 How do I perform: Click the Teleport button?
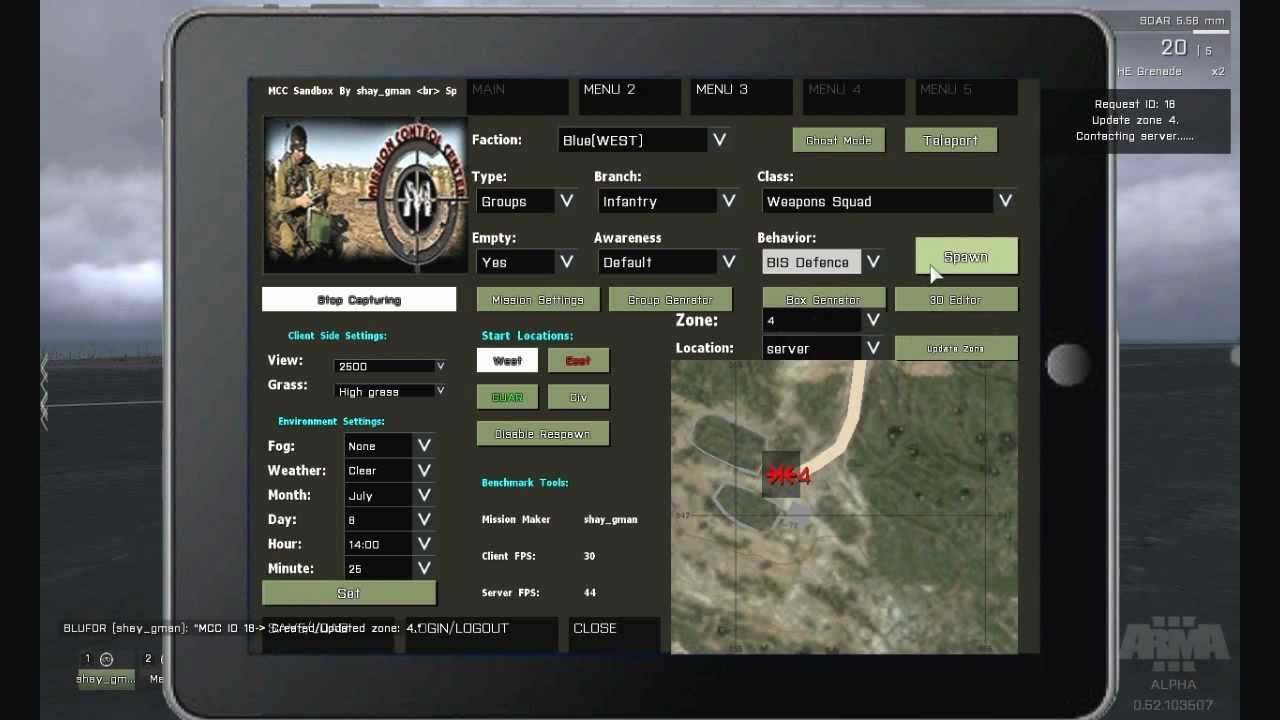[x=951, y=140]
